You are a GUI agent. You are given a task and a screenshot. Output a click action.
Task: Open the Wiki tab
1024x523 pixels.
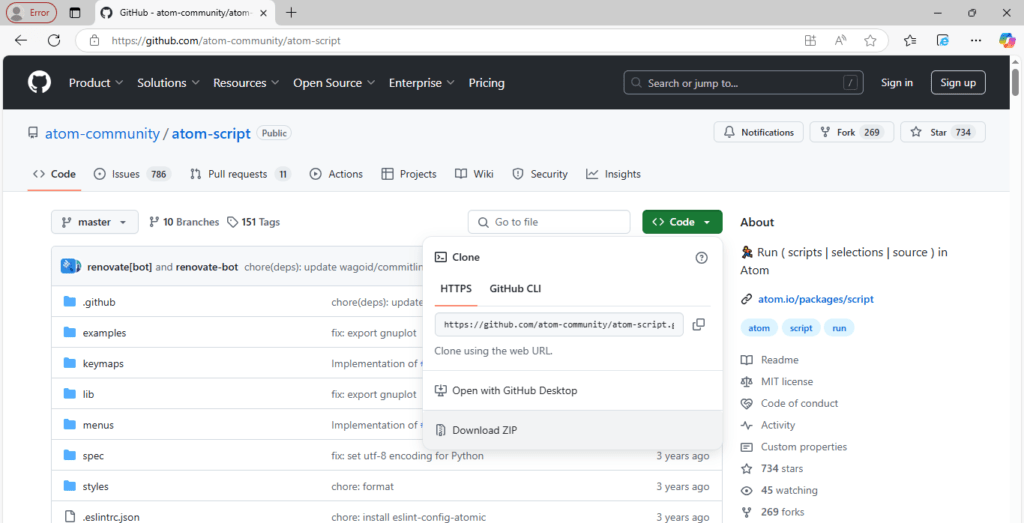[475, 174]
